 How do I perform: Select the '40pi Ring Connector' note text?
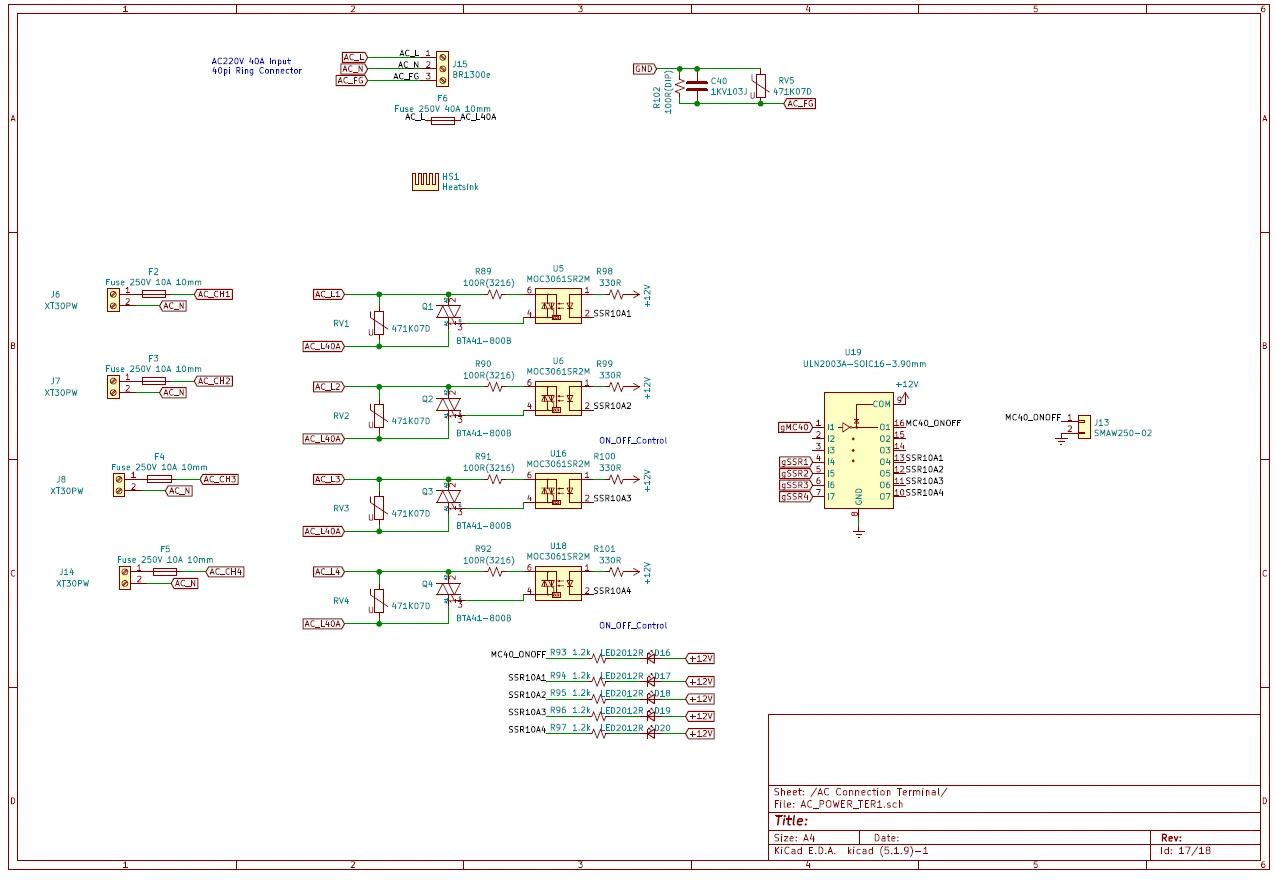[x=257, y=71]
